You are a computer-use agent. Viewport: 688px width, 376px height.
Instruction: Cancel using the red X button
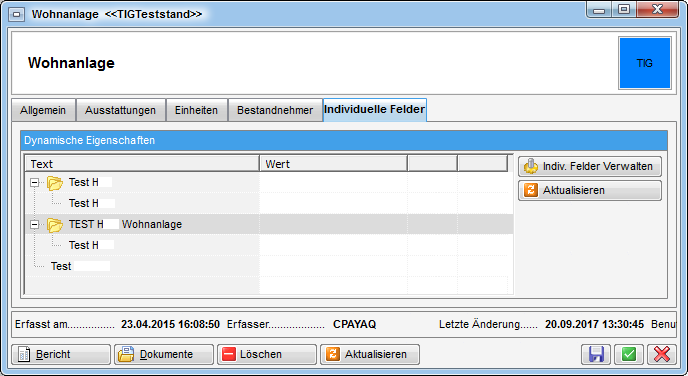click(662, 354)
